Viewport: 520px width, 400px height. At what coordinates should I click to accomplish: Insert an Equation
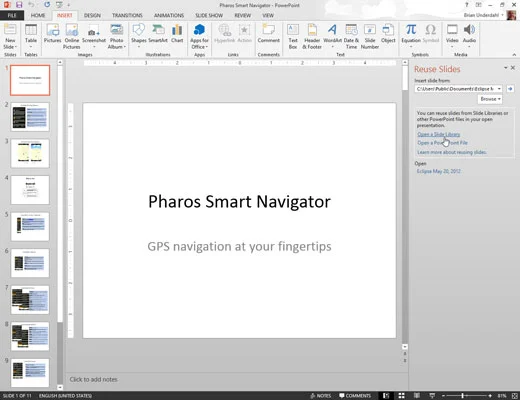pos(411,35)
